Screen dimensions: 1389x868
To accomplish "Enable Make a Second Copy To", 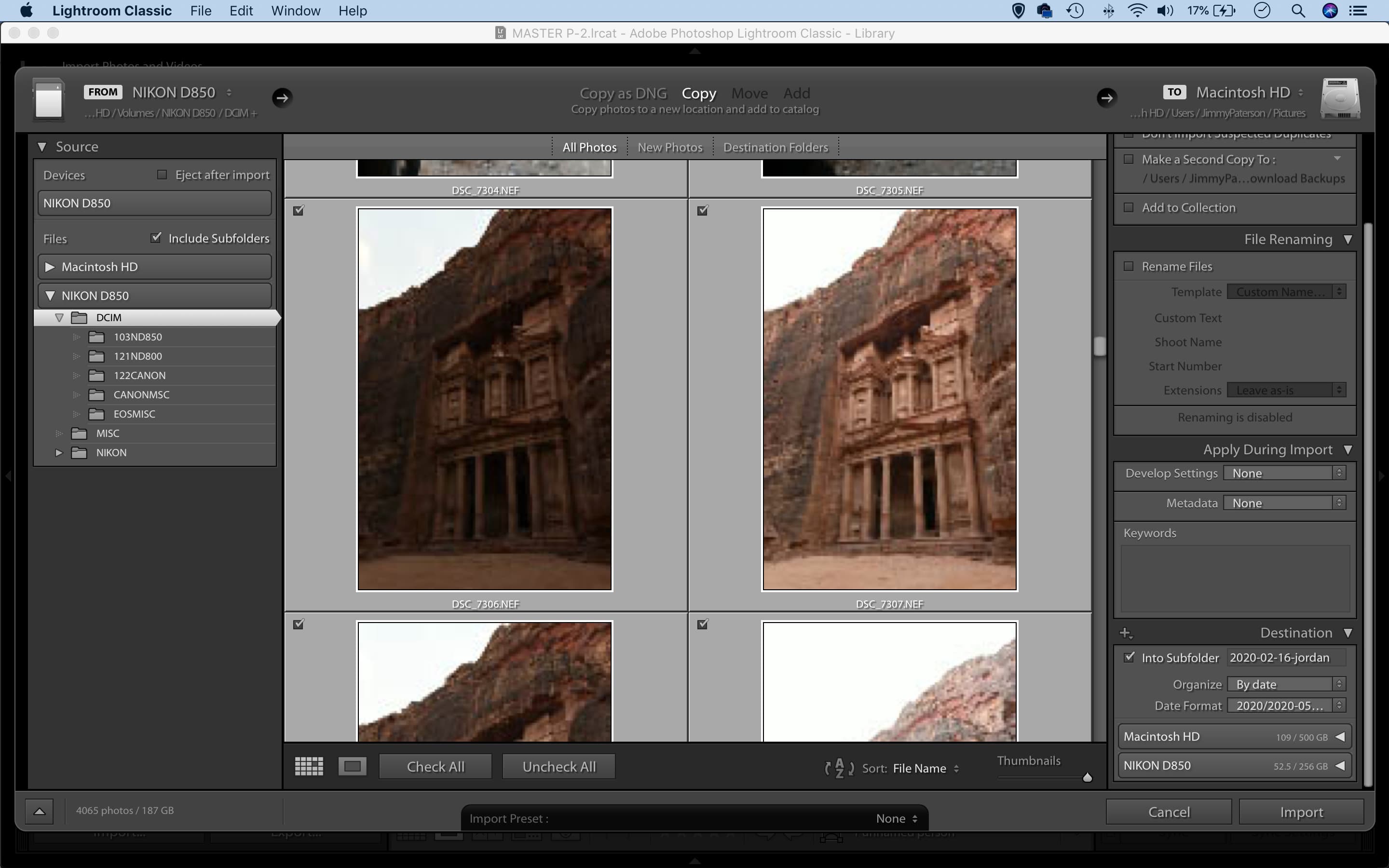I will tap(1129, 159).
